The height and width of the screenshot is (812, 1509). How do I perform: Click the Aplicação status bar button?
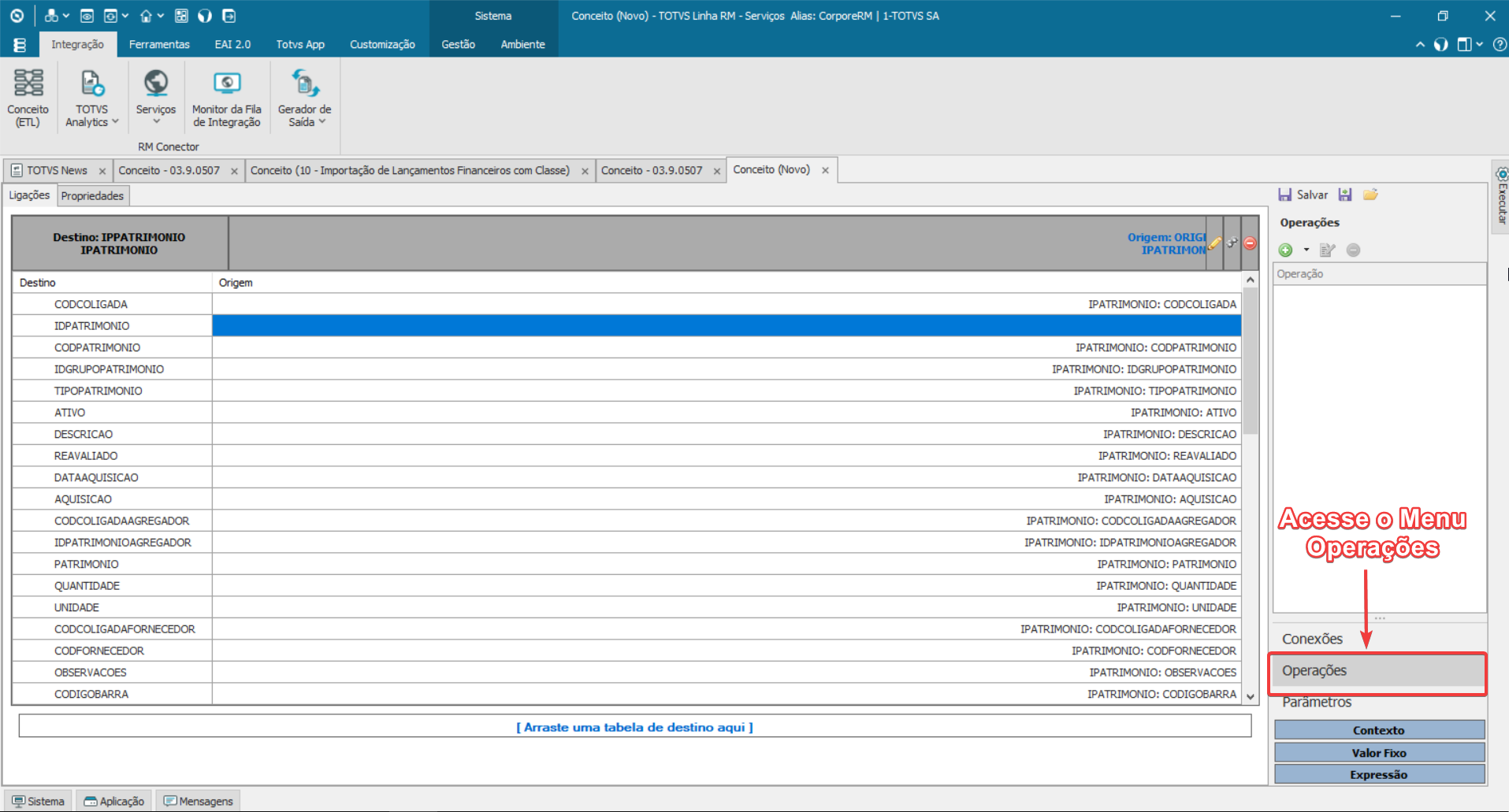pos(114,801)
